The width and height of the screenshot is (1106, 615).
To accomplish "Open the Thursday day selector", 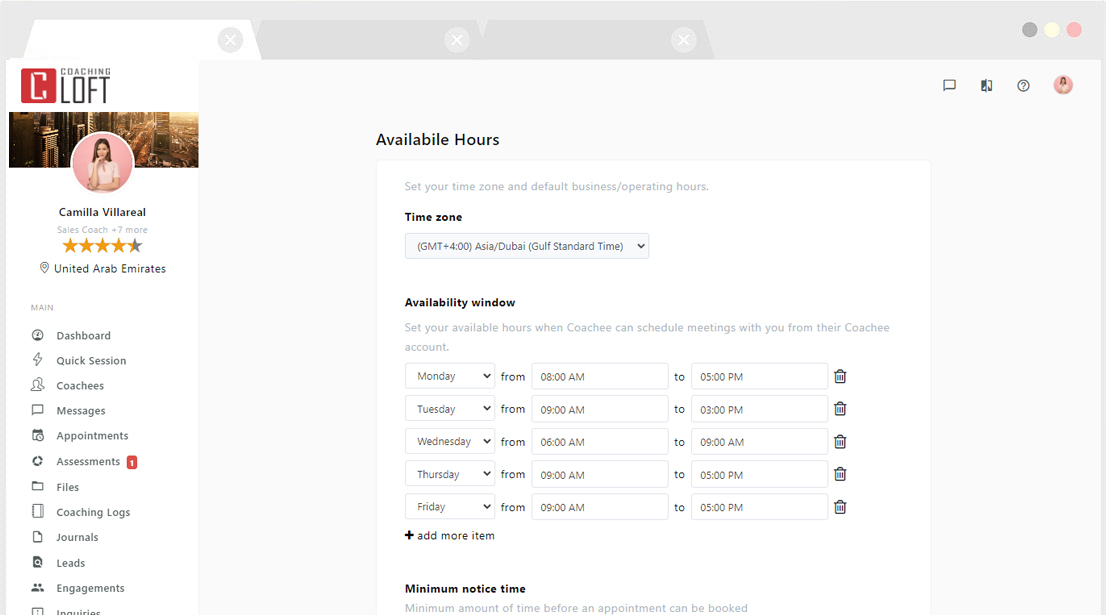I will (449, 473).
